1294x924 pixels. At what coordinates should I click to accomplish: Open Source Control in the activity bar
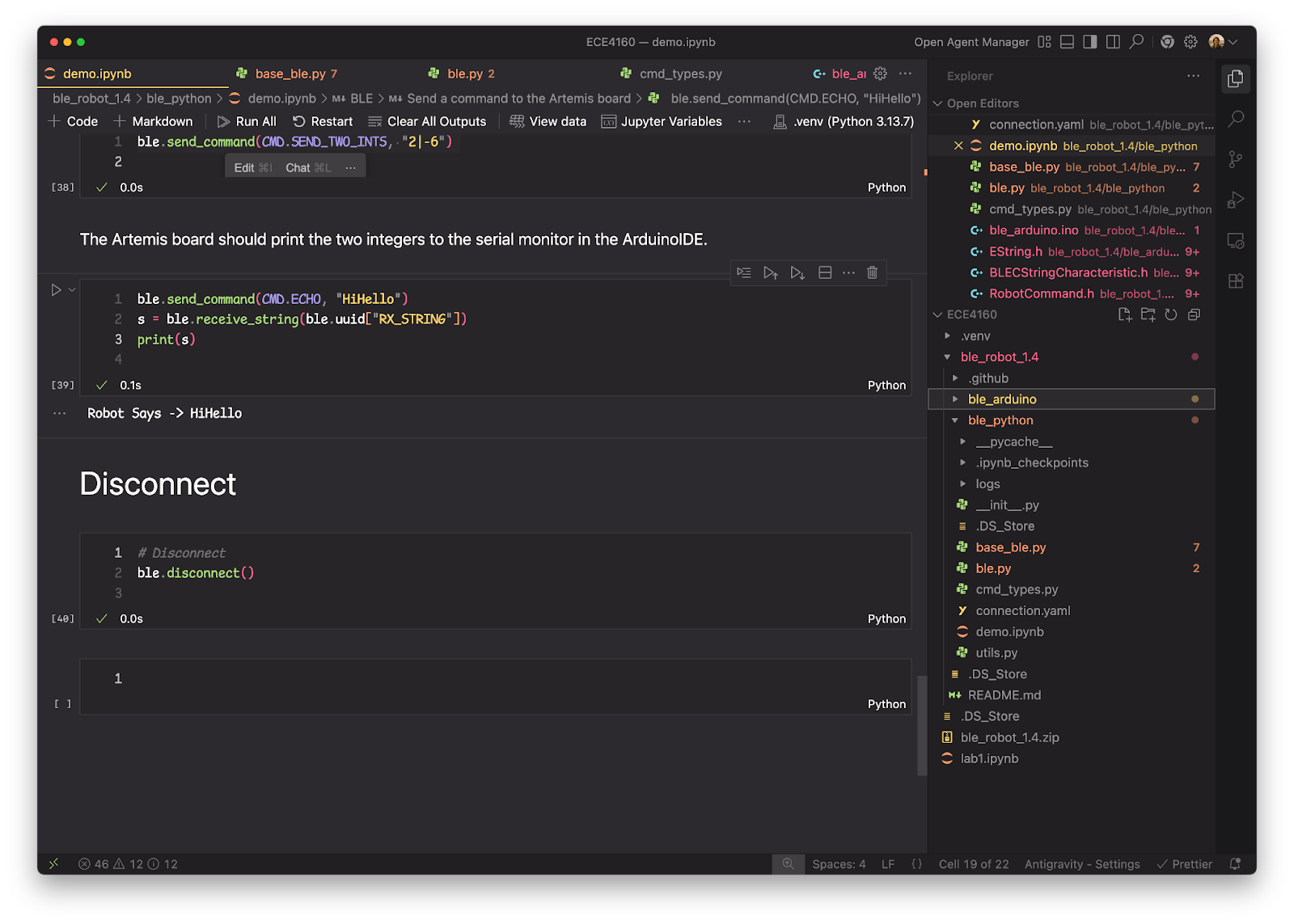[1236, 159]
